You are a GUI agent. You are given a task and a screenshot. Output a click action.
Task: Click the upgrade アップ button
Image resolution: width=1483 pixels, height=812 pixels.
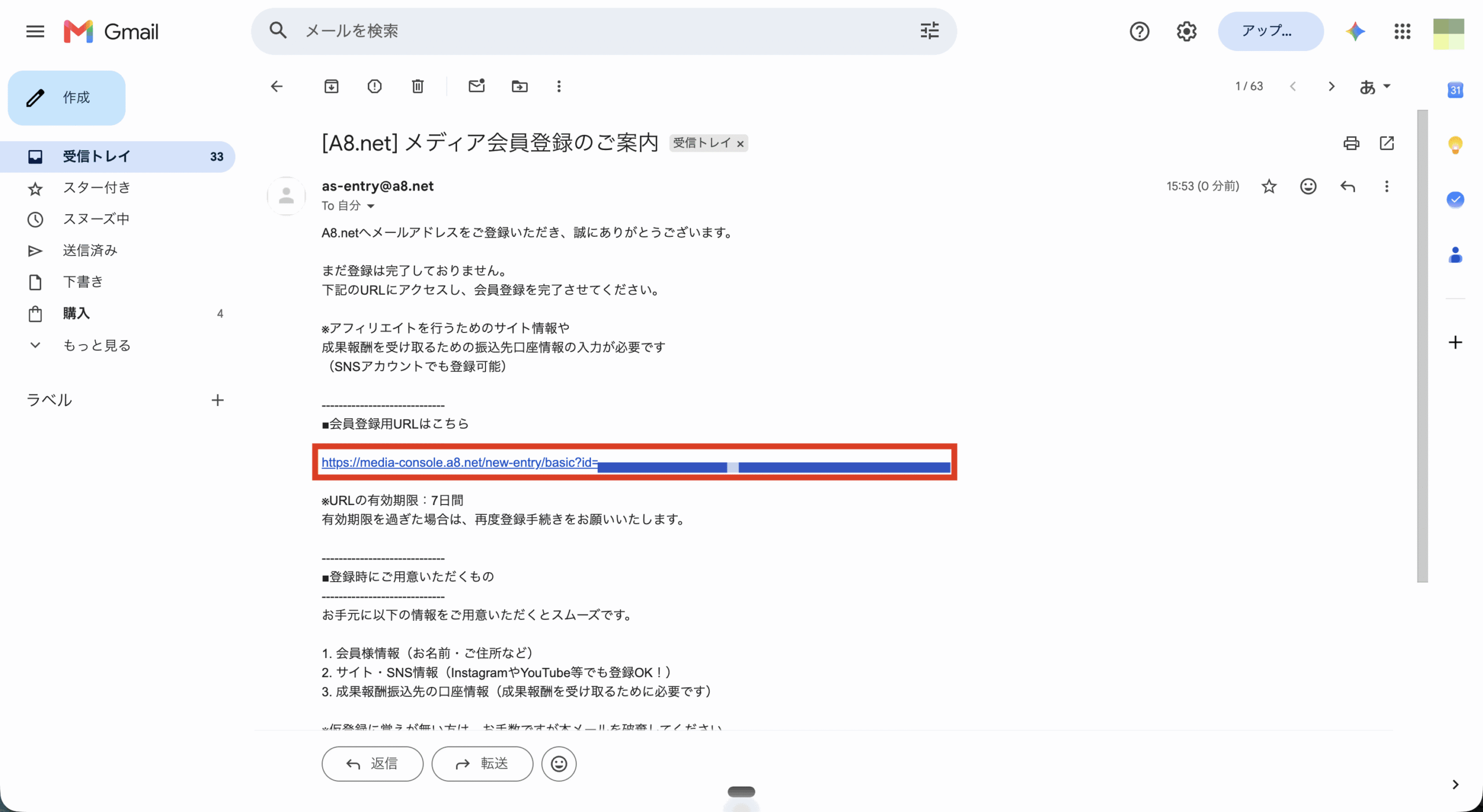1270,31
